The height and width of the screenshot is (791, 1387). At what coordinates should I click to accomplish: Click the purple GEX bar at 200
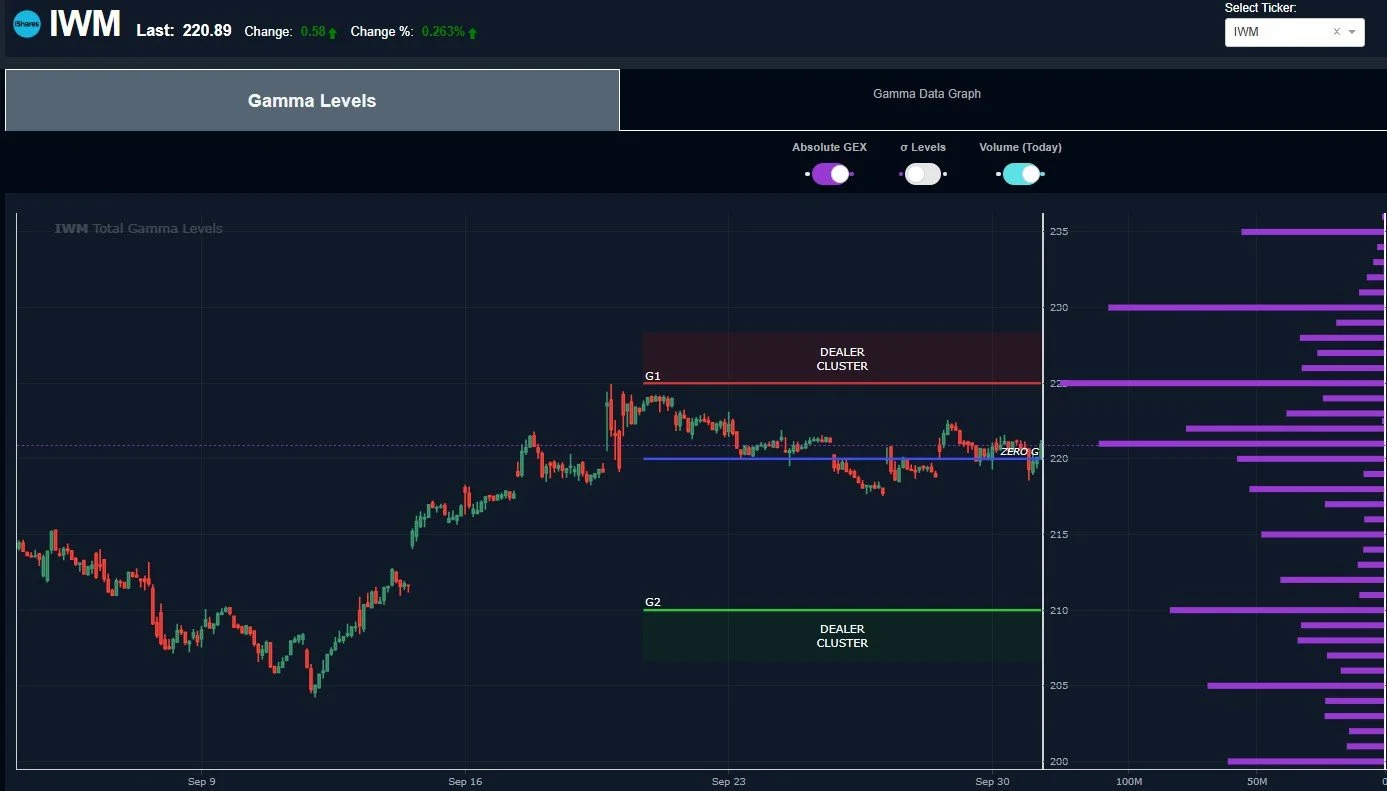click(x=1306, y=762)
